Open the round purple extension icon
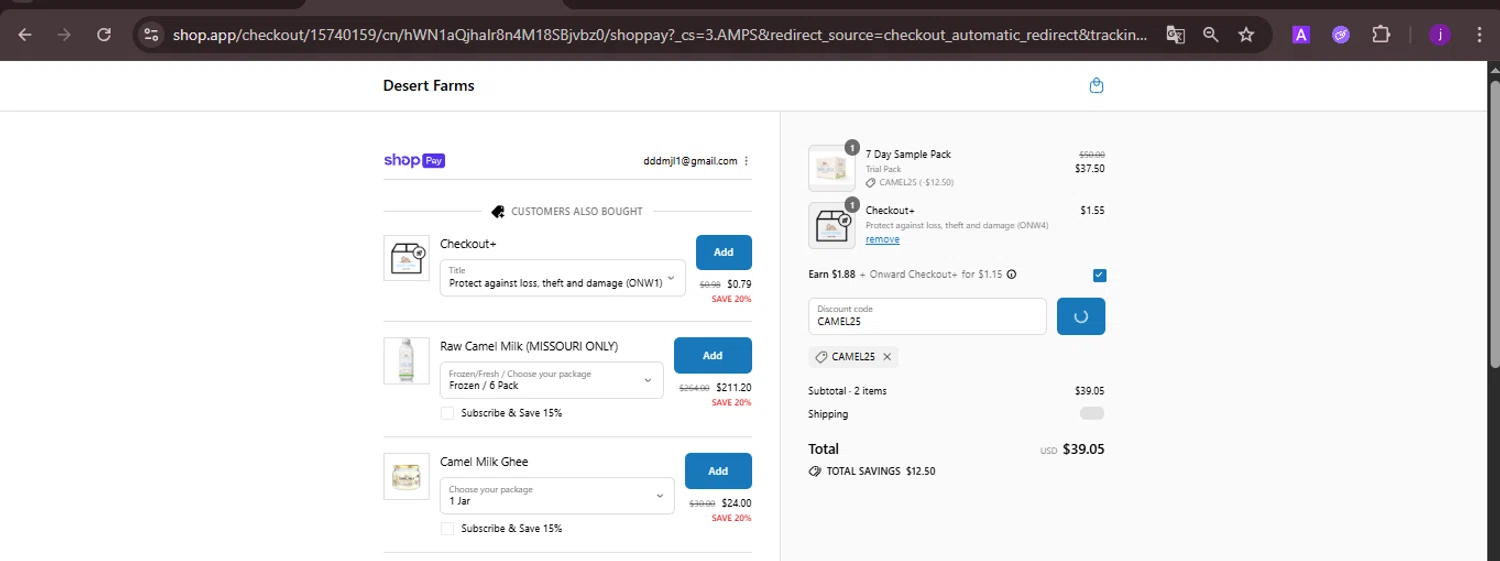The width and height of the screenshot is (1500, 561). click(x=1341, y=35)
